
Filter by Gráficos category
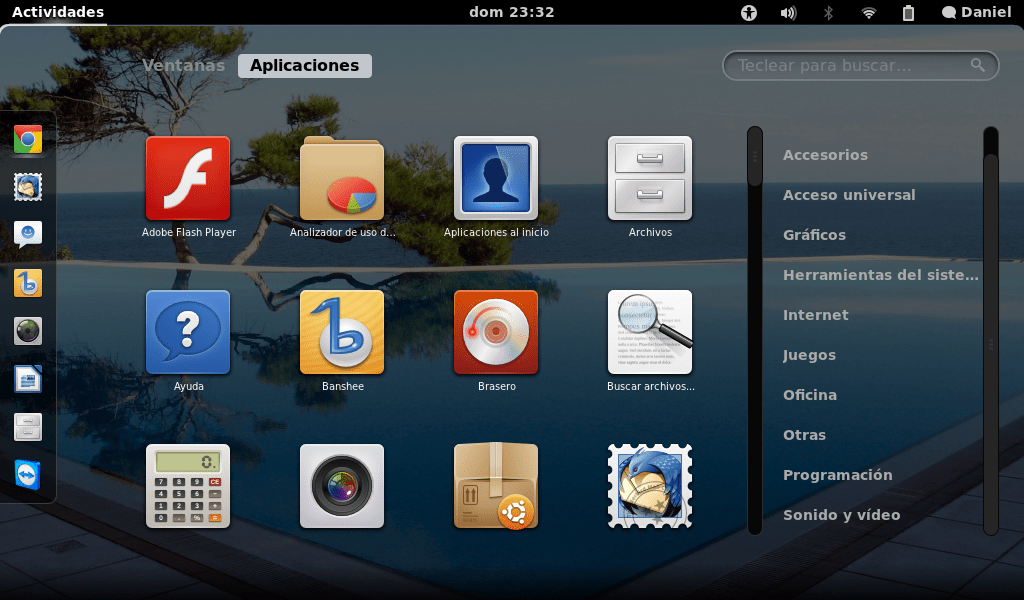814,234
